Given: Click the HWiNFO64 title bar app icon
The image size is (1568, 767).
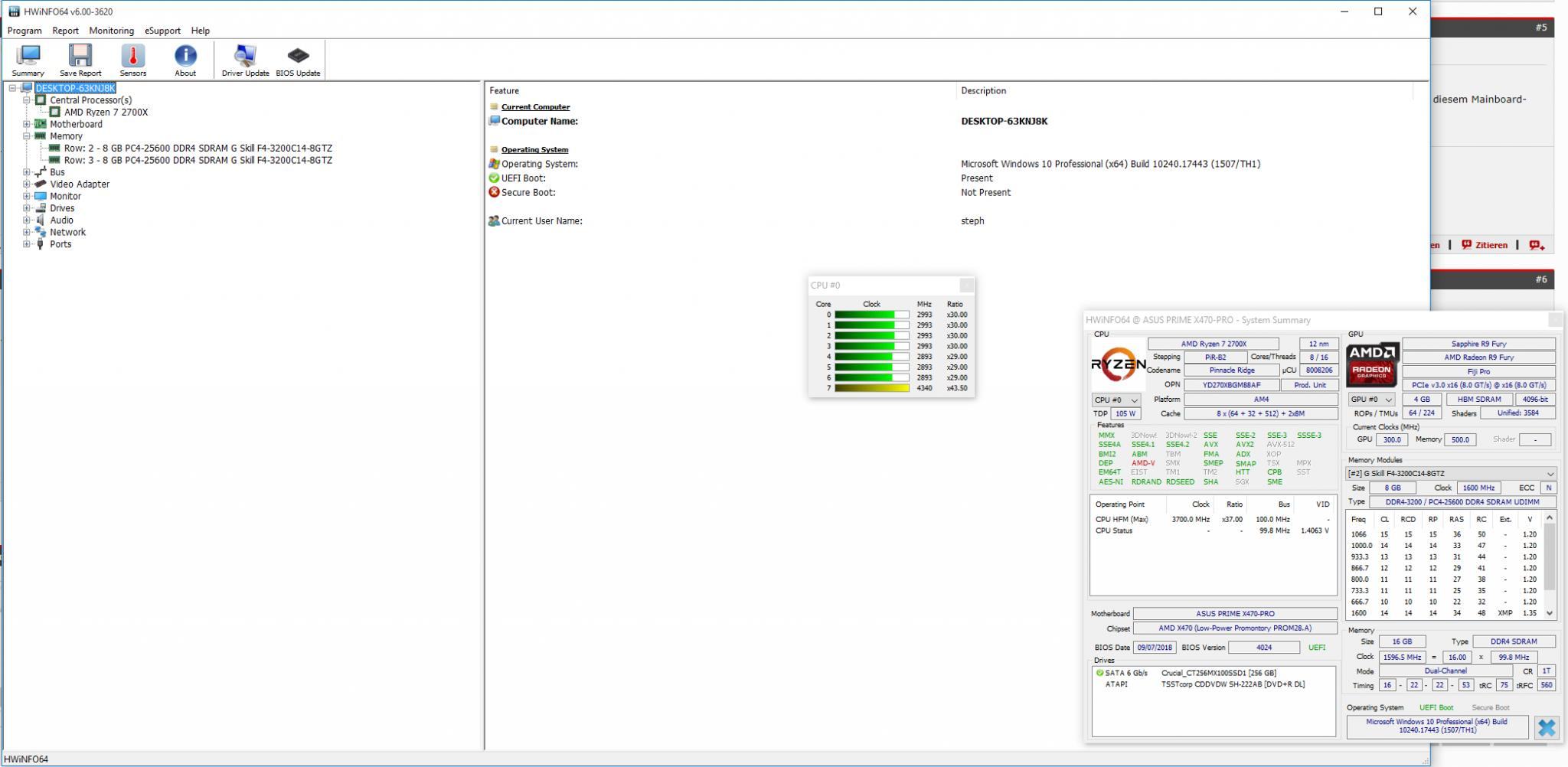Looking at the screenshot, I should pyautogui.click(x=15, y=11).
